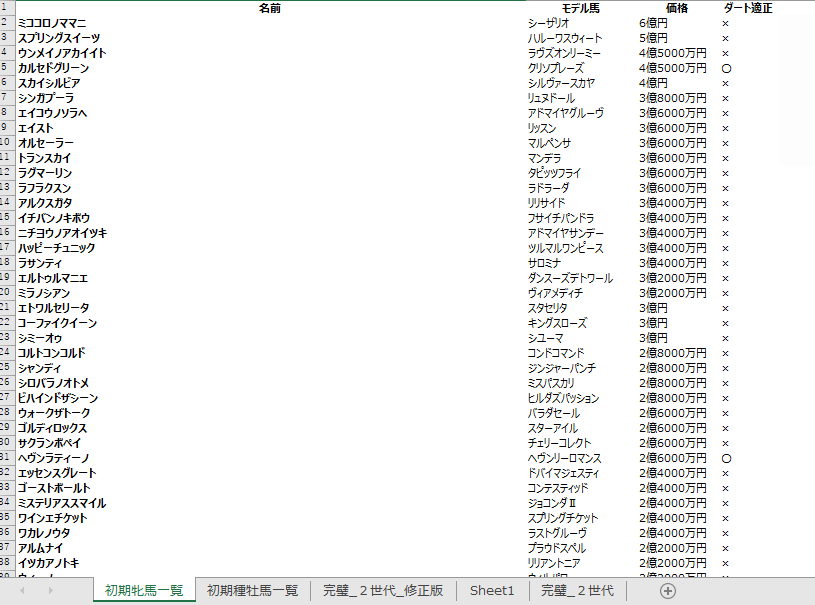
Task: Select the name cell コルトコンコルド
Action: point(270,353)
